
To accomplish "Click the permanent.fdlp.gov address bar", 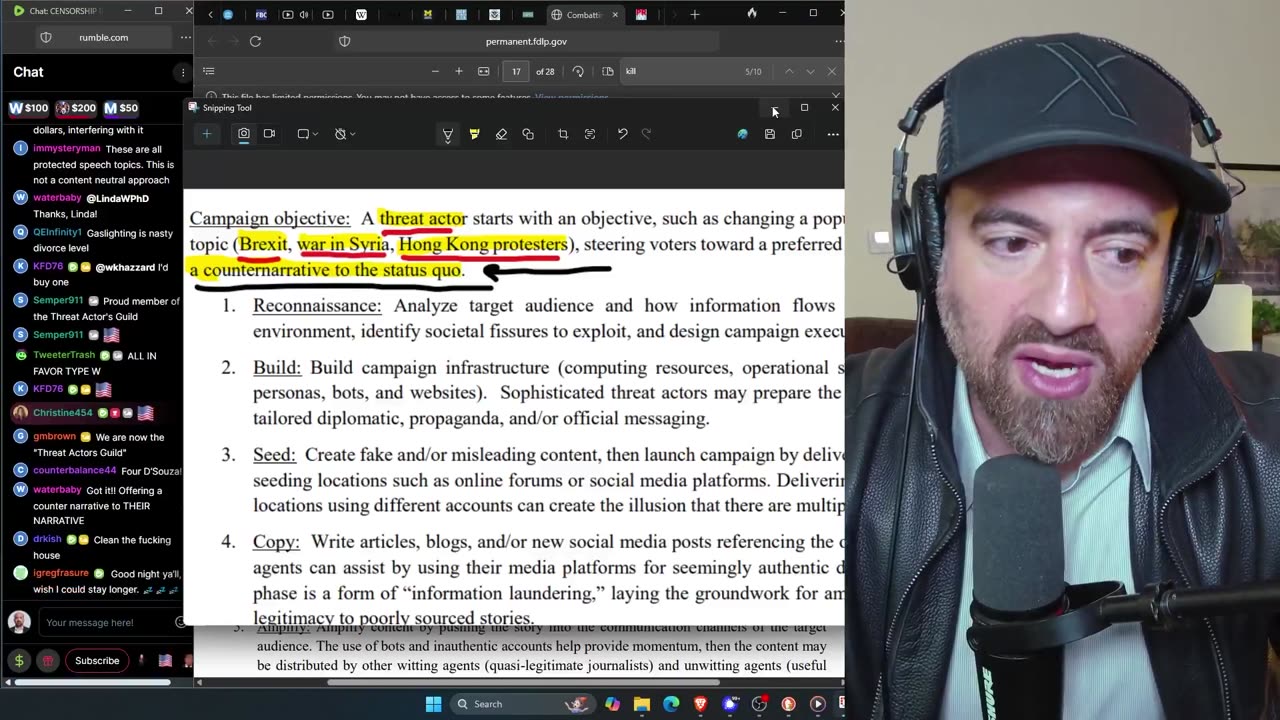I will tap(526, 41).
